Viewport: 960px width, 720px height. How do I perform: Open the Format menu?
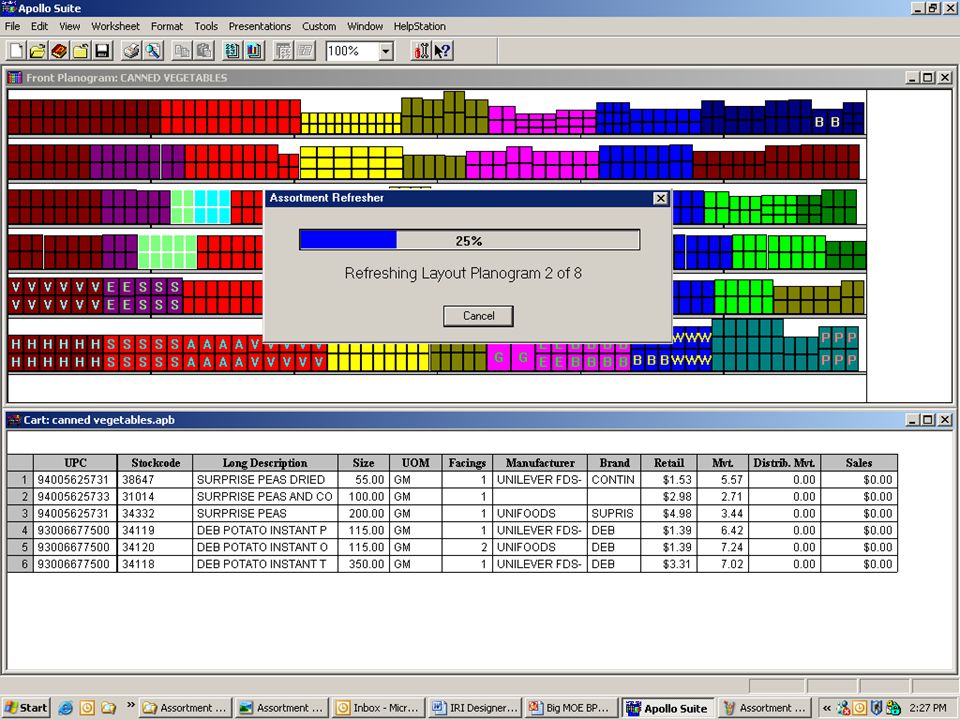167,26
